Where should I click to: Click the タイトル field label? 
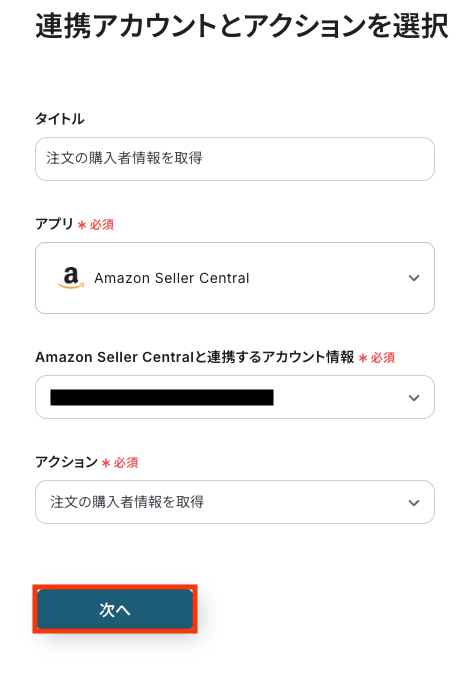point(60,119)
